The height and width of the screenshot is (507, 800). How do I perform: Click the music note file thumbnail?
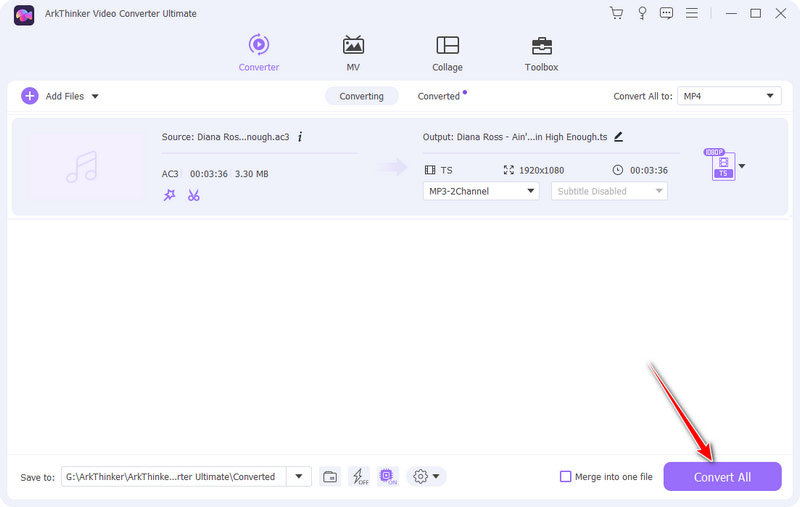click(87, 167)
